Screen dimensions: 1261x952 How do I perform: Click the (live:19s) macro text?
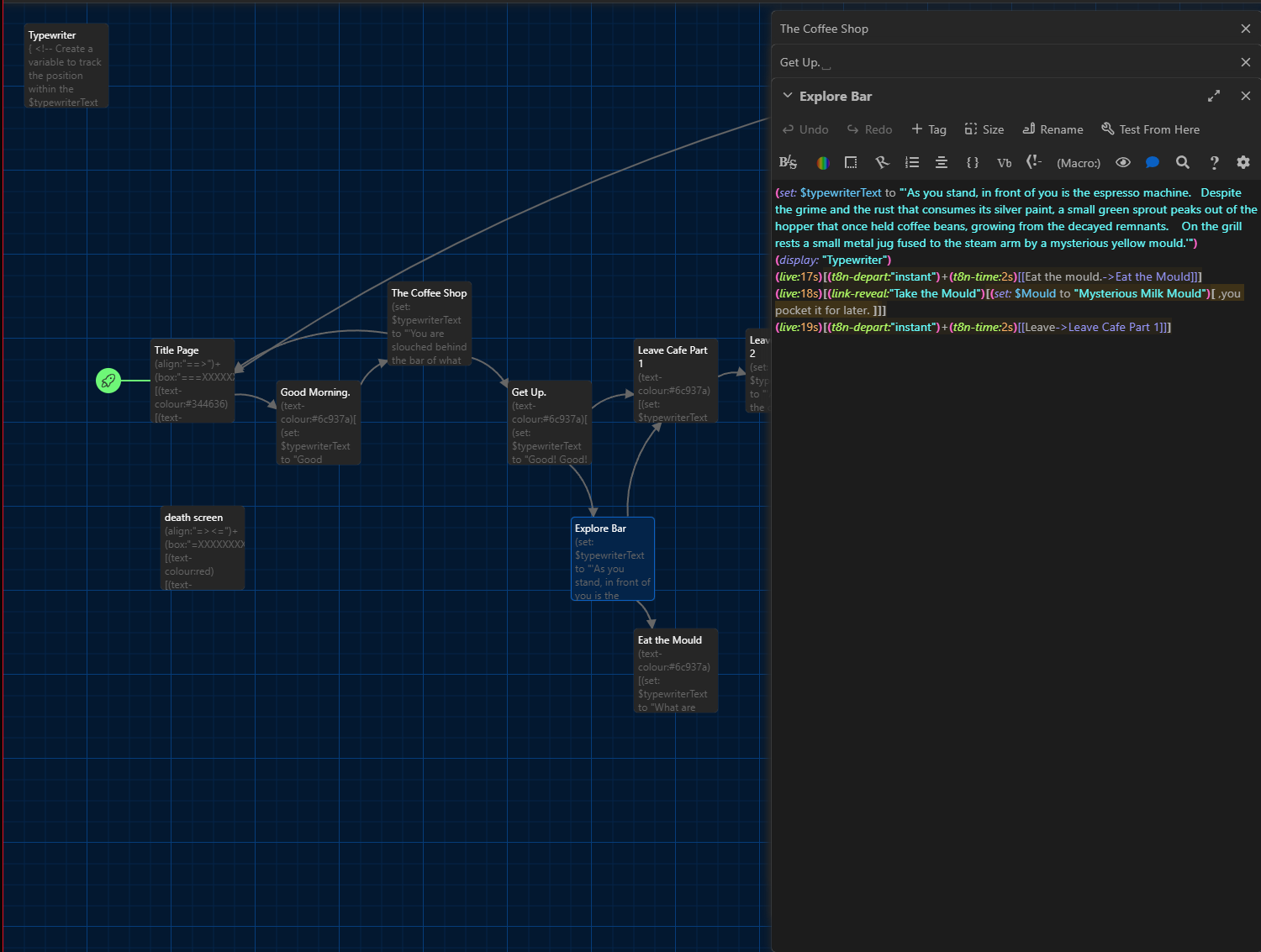click(799, 327)
